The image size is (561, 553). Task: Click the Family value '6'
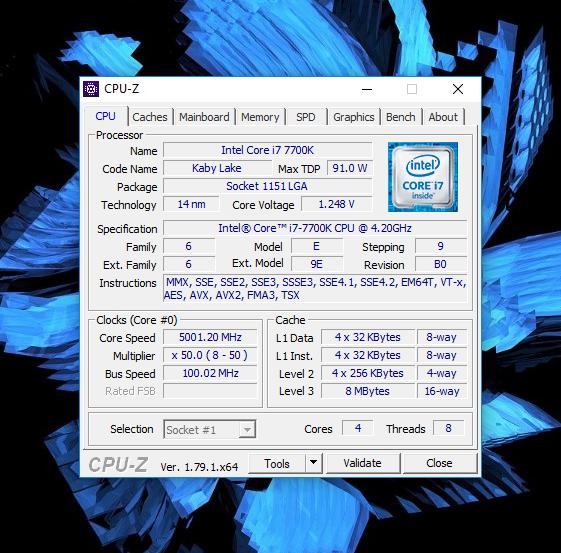coord(189,246)
